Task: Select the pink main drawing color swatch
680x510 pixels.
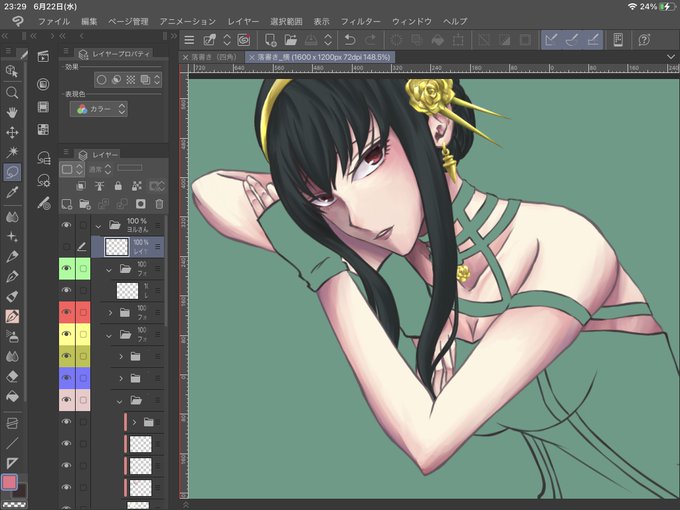Action: 10,482
